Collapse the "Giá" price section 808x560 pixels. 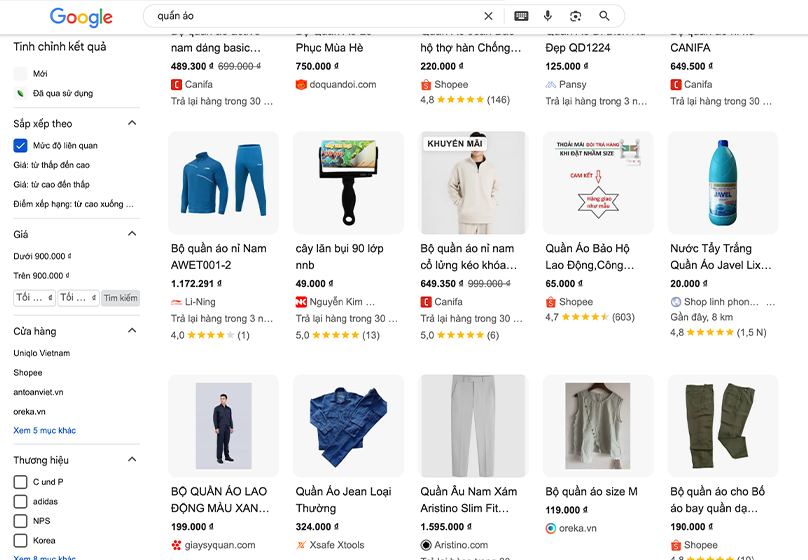pos(132,234)
